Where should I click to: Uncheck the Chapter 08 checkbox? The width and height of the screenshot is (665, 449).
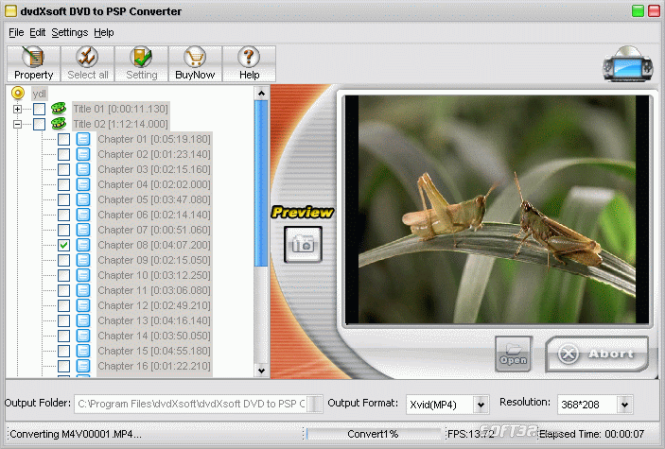[x=64, y=245]
